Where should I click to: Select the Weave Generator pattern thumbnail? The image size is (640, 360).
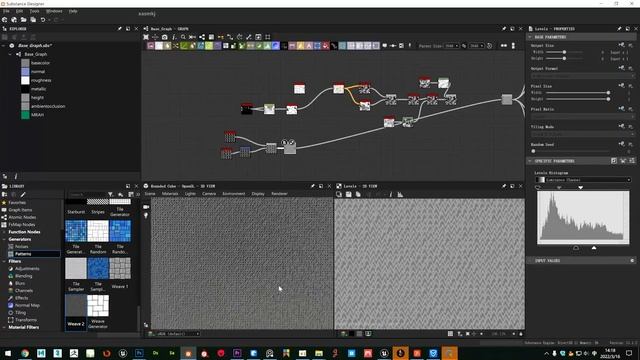[98, 306]
